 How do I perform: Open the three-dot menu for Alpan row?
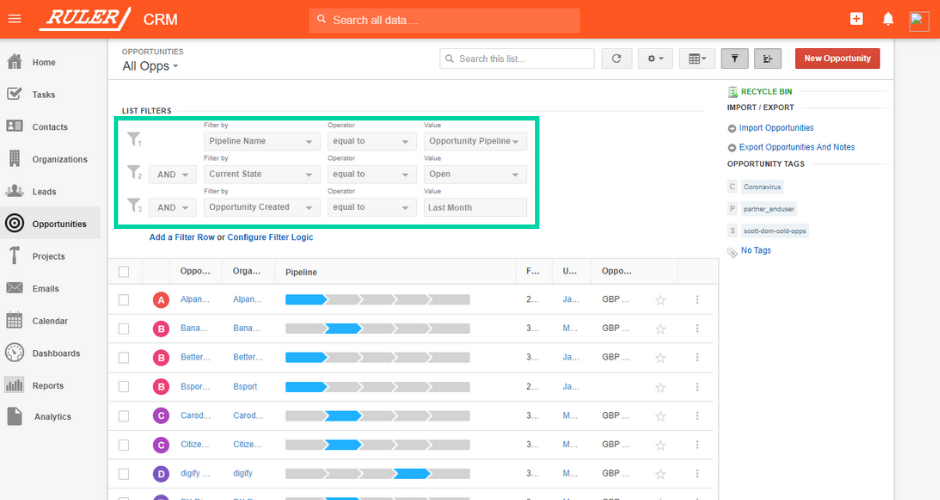coord(697,299)
